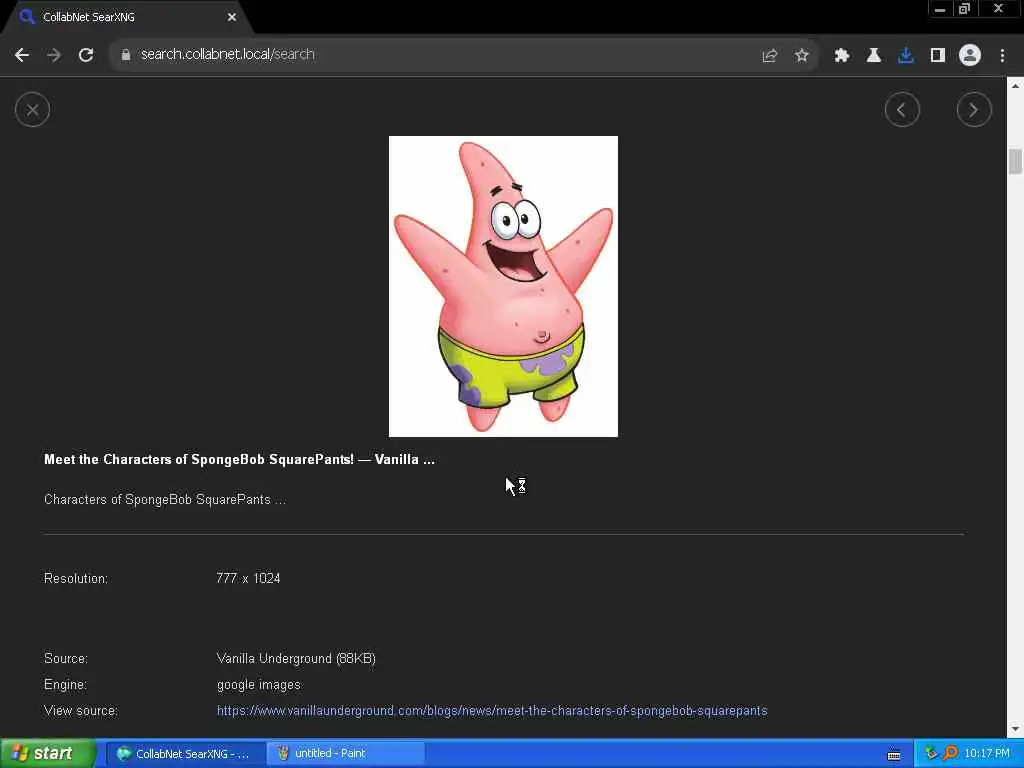Open the Patrick Star image
Screen dimensions: 1024x768
[503, 286]
